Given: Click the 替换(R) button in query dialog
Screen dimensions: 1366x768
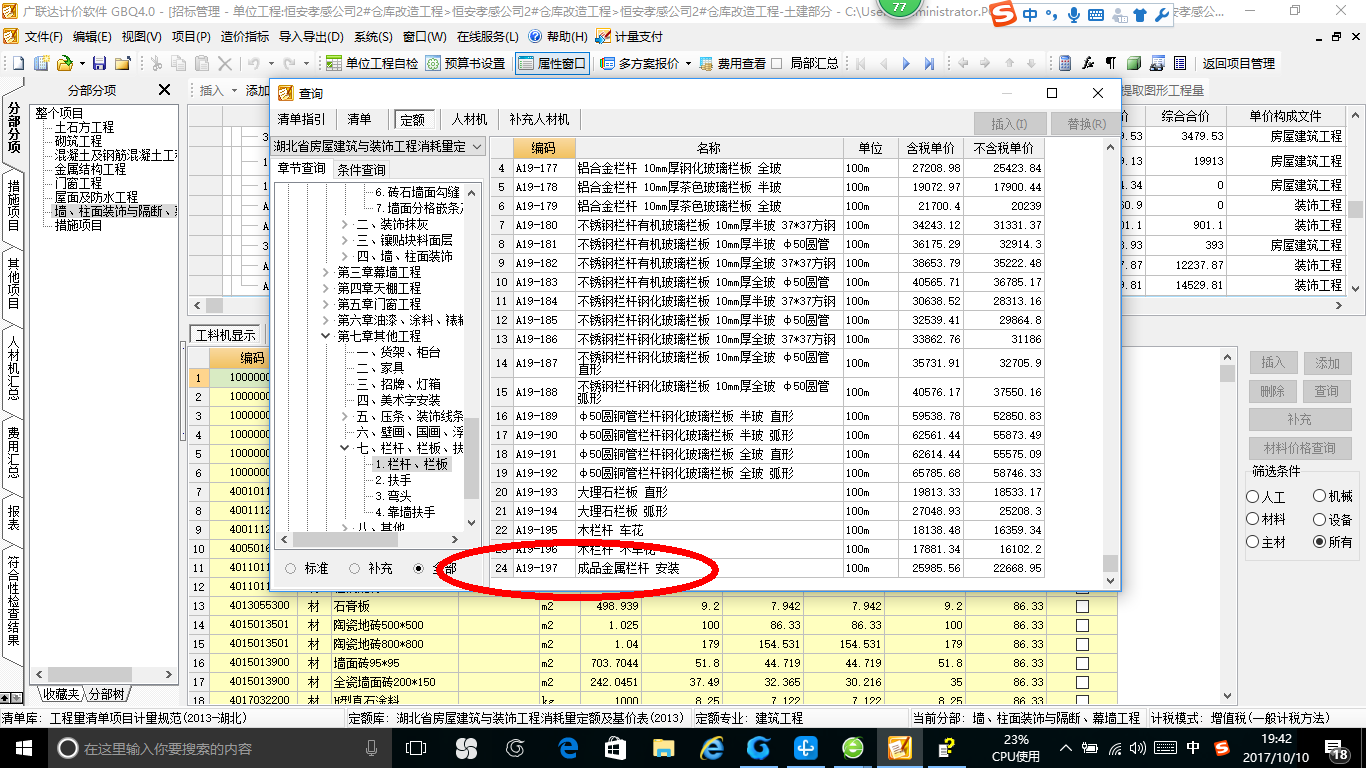Looking at the screenshot, I should click(x=1086, y=124).
